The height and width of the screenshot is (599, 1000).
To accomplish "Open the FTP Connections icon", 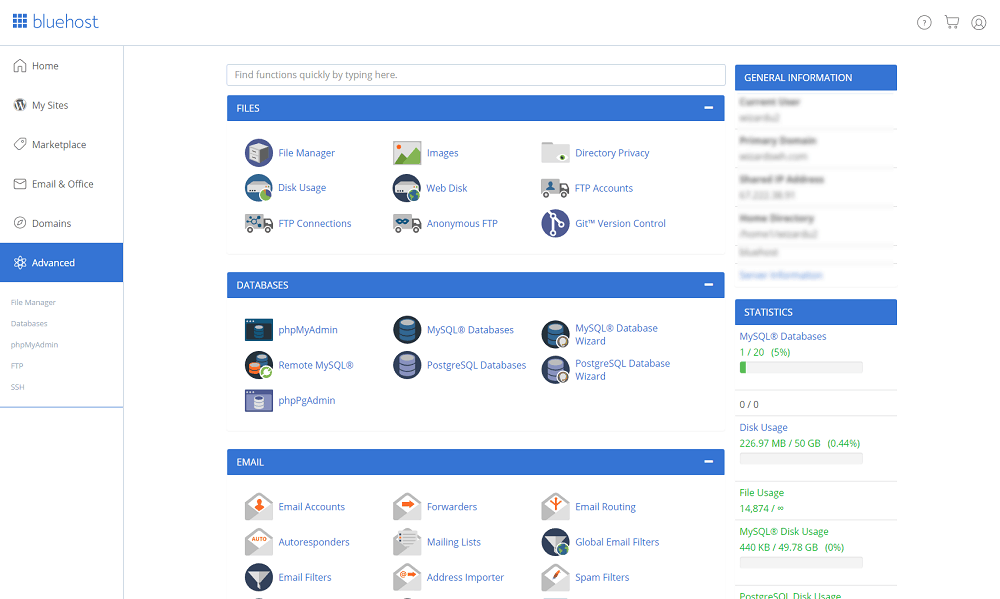I will [258, 223].
